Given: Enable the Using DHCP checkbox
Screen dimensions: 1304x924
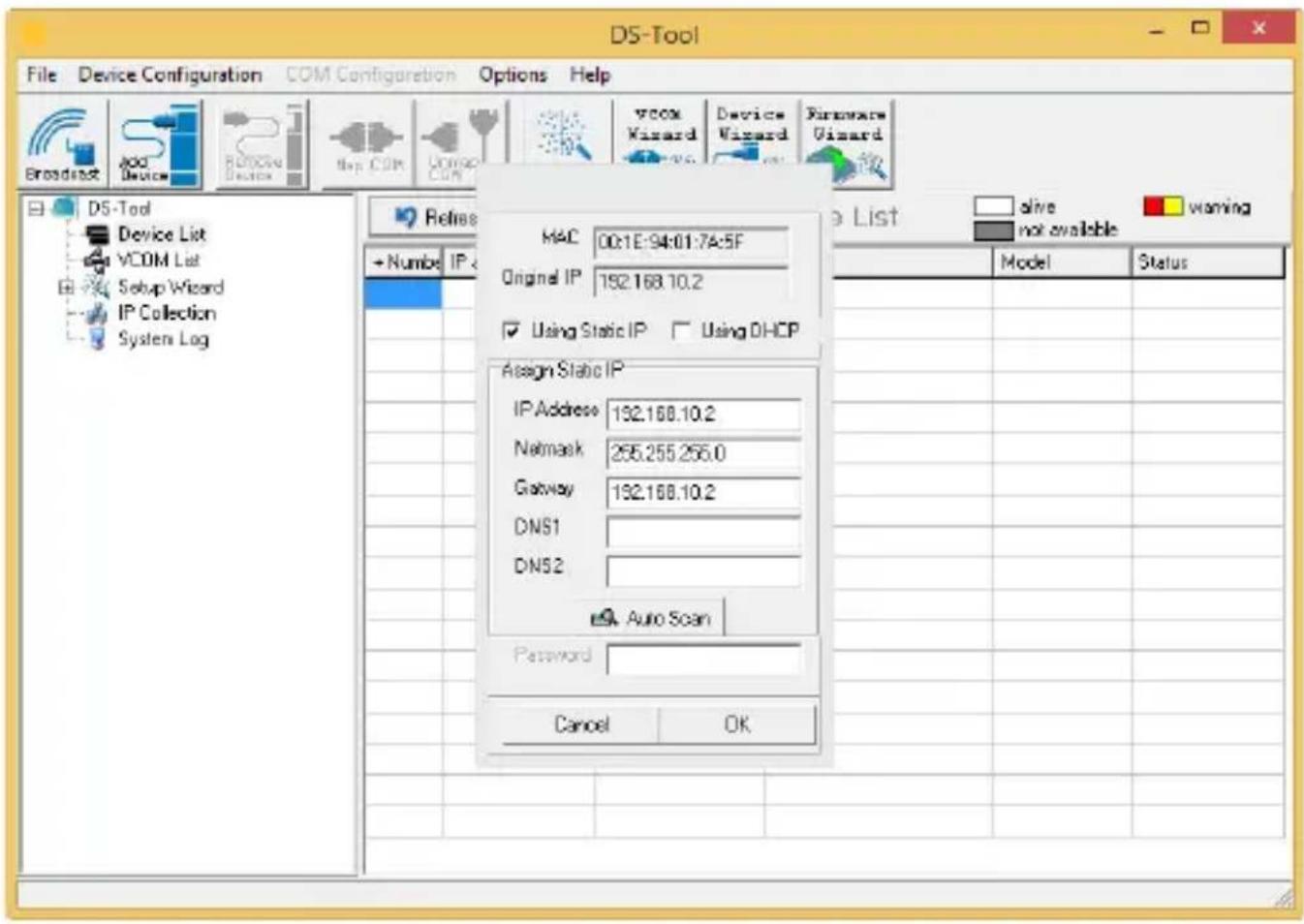Looking at the screenshot, I should [682, 331].
